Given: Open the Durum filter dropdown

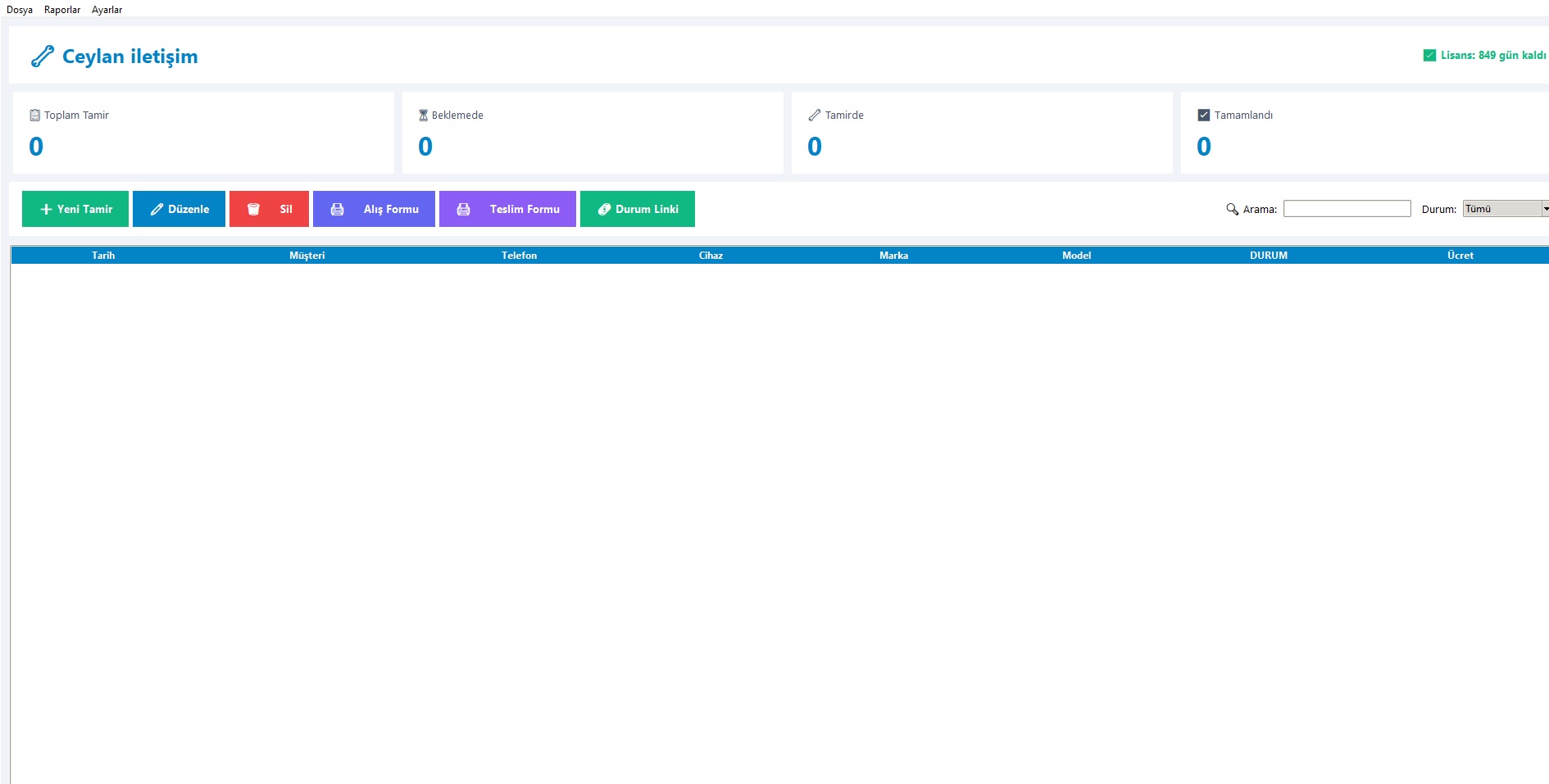Looking at the screenshot, I should (x=1501, y=209).
